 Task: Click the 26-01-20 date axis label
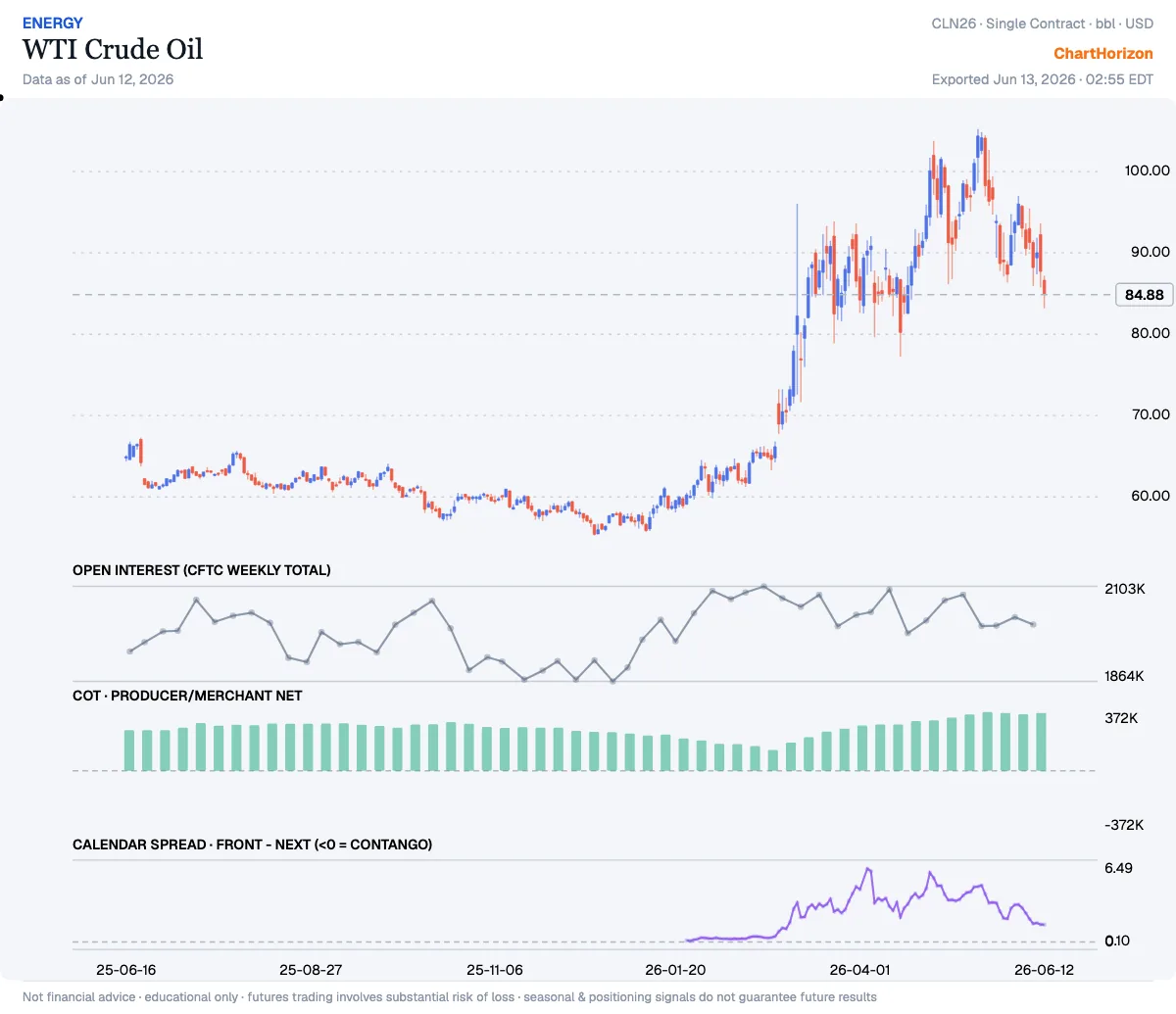[x=675, y=970]
